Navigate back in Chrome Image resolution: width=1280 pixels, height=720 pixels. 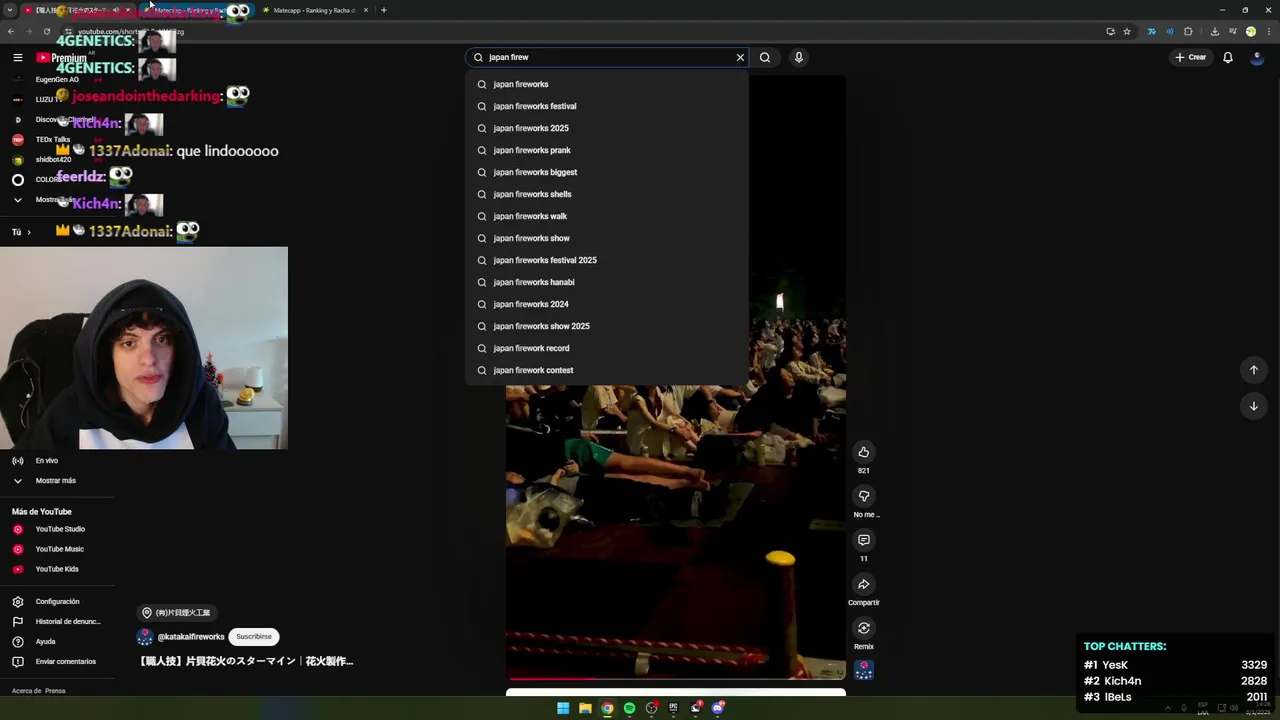[10, 31]
